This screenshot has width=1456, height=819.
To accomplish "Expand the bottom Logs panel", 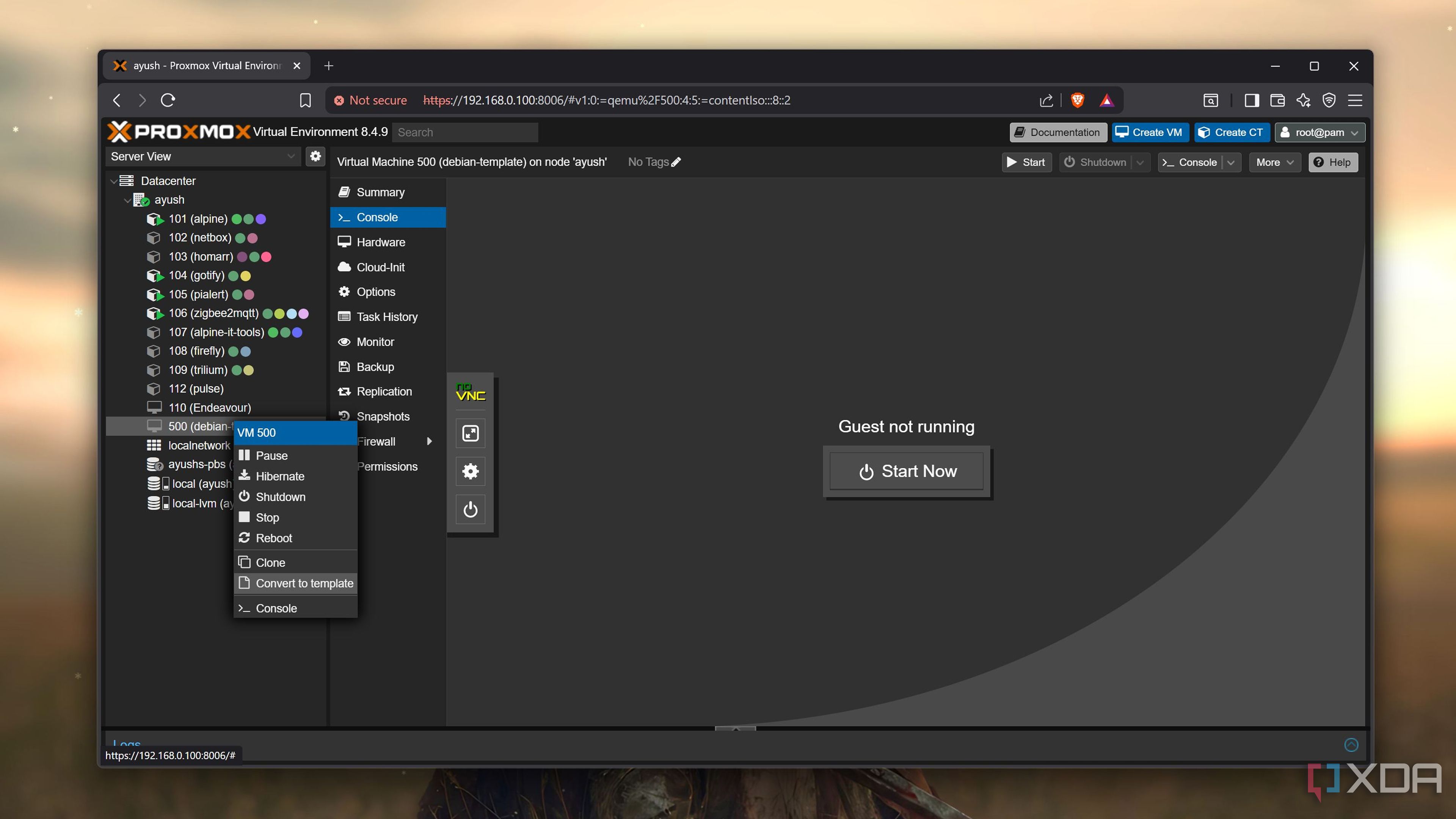I will 1351,744.
